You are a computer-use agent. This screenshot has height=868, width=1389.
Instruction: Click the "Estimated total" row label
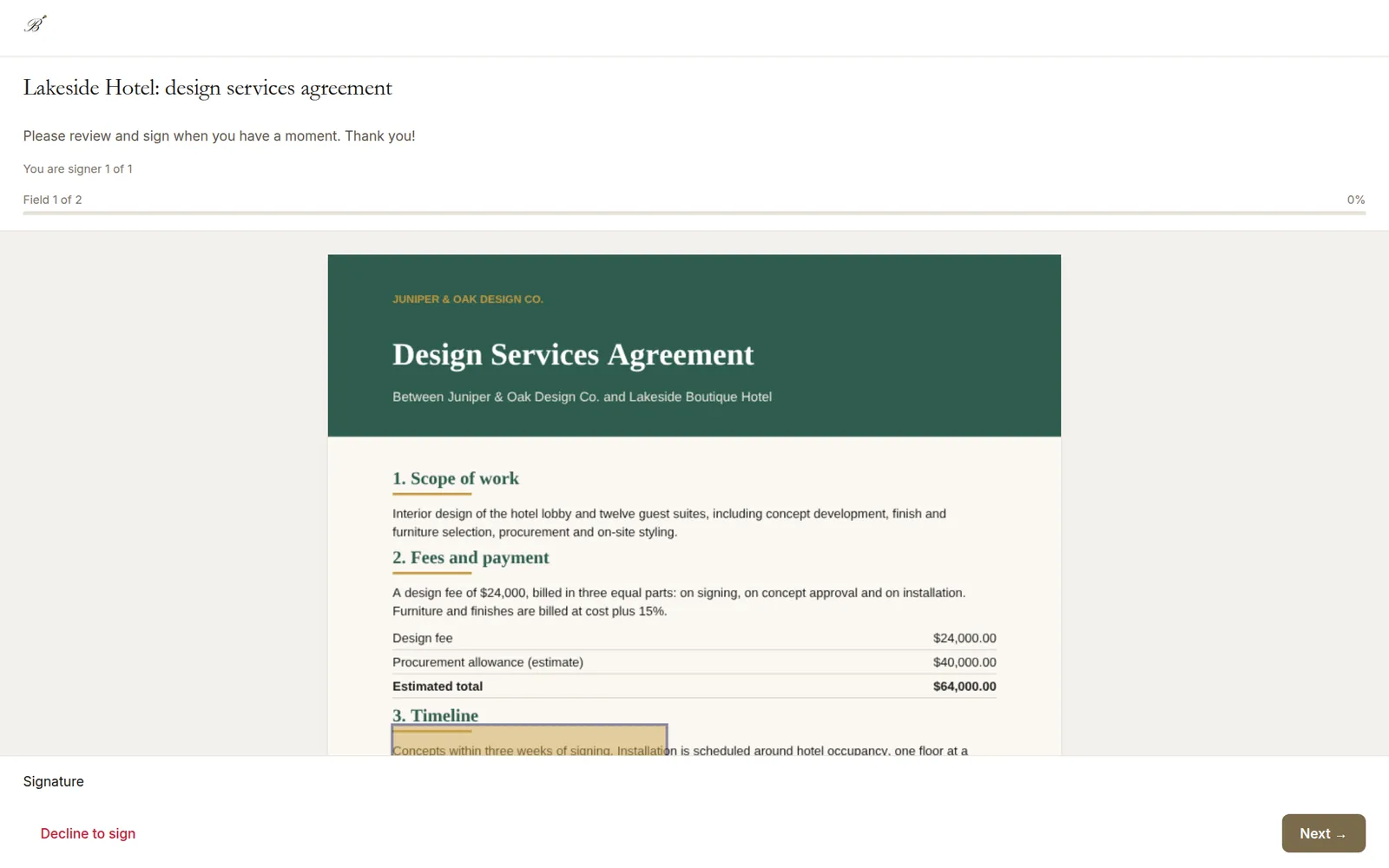click(x=438, y=687)
